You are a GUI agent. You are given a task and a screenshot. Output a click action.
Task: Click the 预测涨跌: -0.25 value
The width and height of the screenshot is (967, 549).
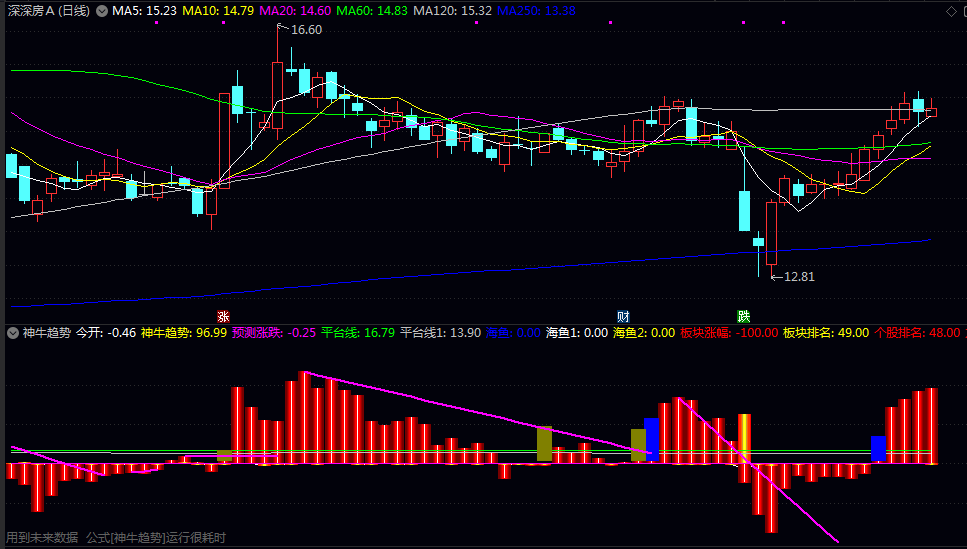coord(274,333)
